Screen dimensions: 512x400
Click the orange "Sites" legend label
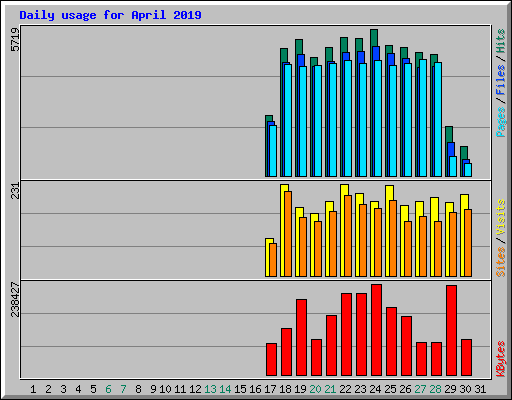(x=500, y=262)
